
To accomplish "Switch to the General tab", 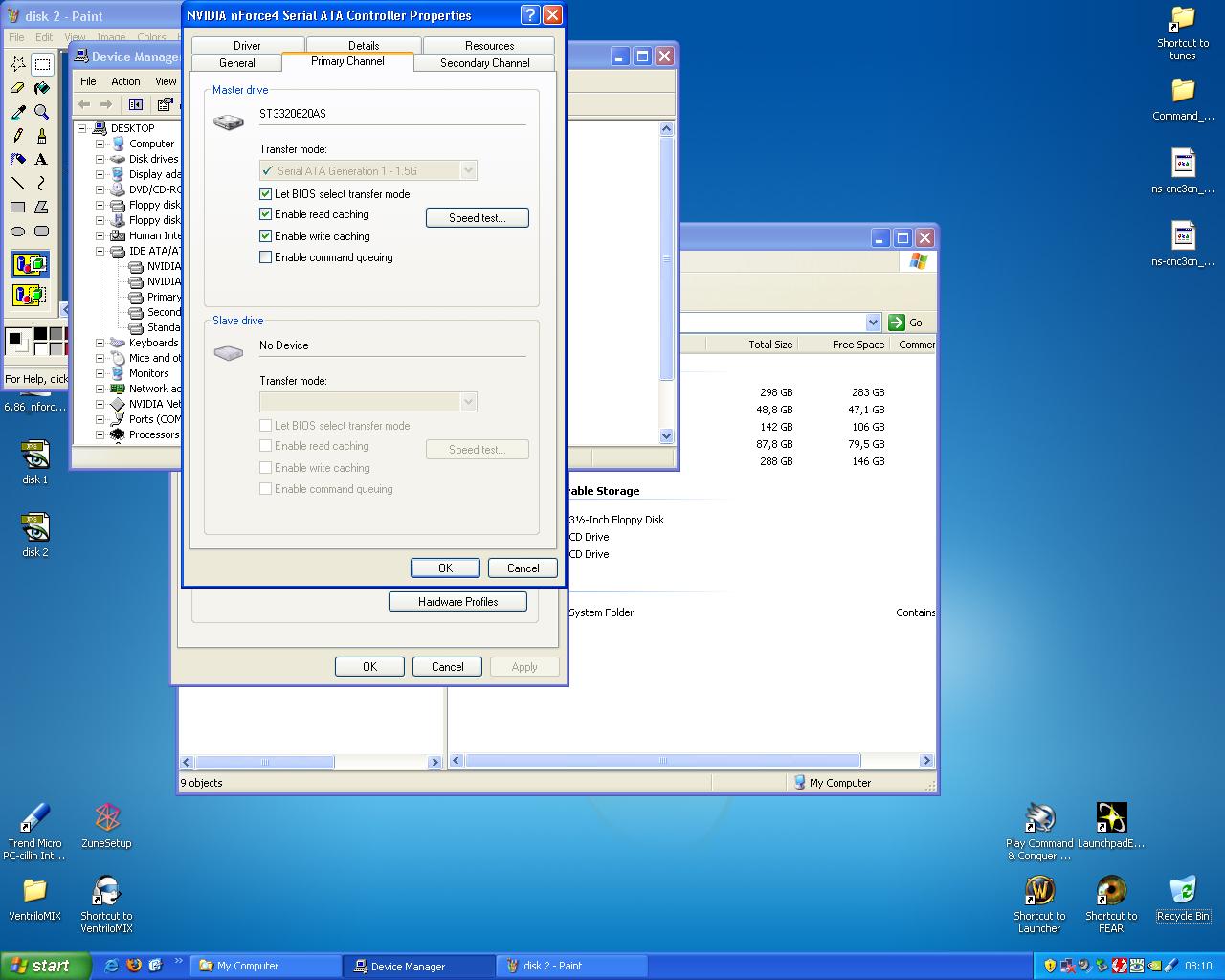I will pos(236,62).
